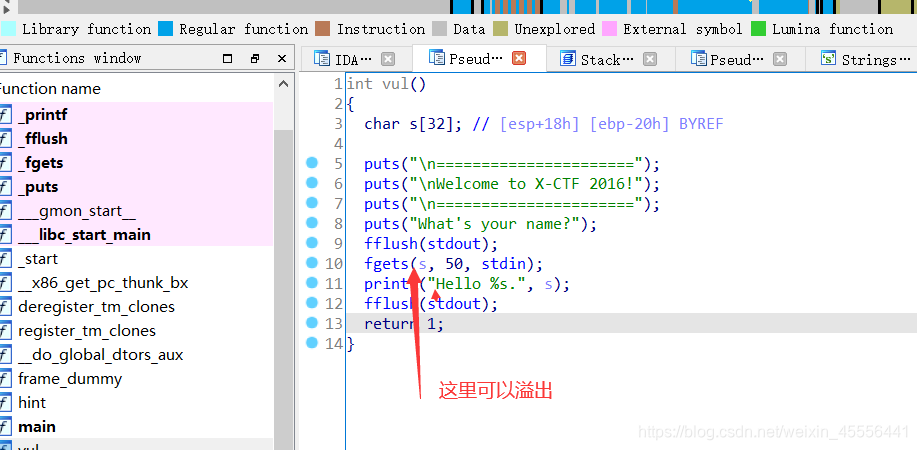Select the _start function
The height and width of the screenshot is (450, 917).
(136, 259)
